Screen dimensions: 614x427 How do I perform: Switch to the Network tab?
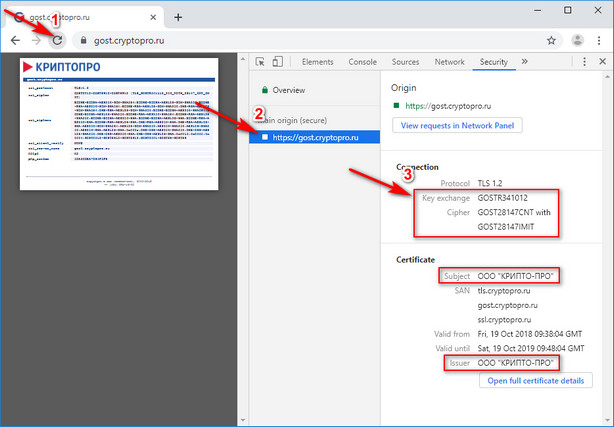(450, 62)
